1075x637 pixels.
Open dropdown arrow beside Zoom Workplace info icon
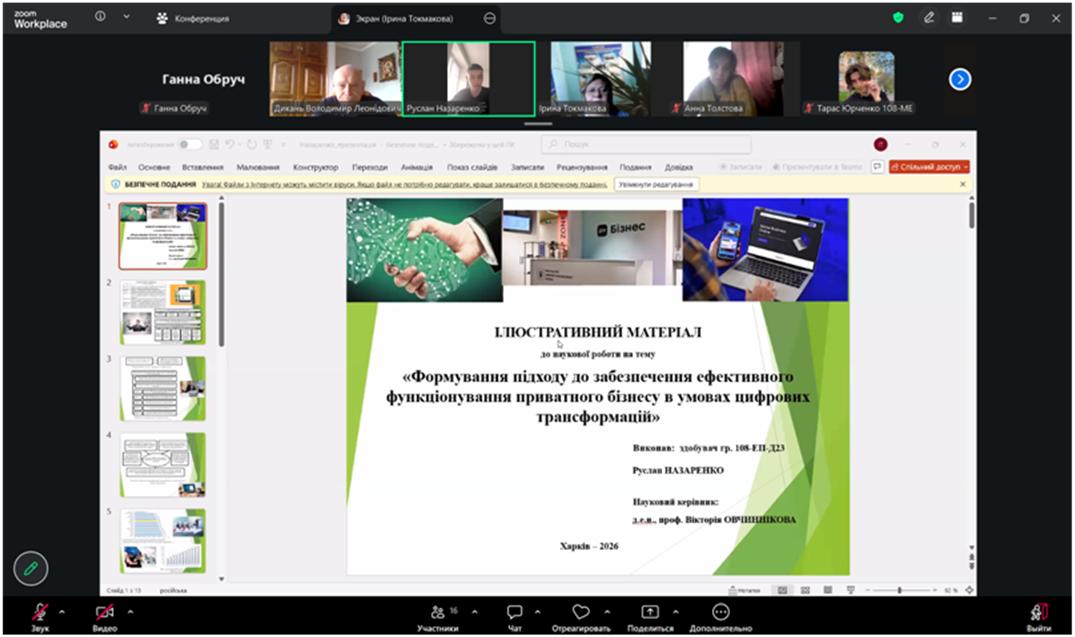[x=126, y=18]
